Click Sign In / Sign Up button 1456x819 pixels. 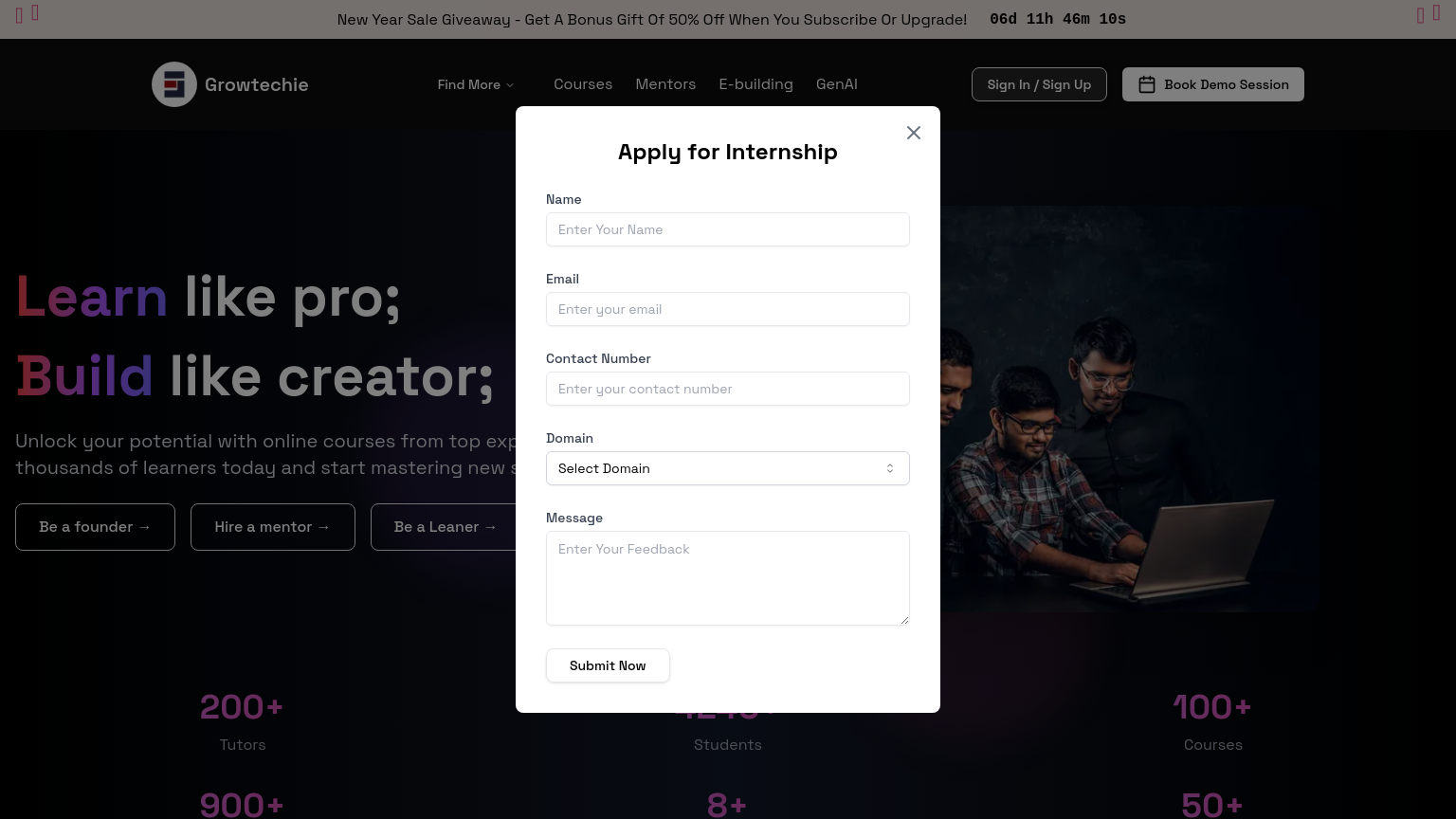click(1039, 84)
